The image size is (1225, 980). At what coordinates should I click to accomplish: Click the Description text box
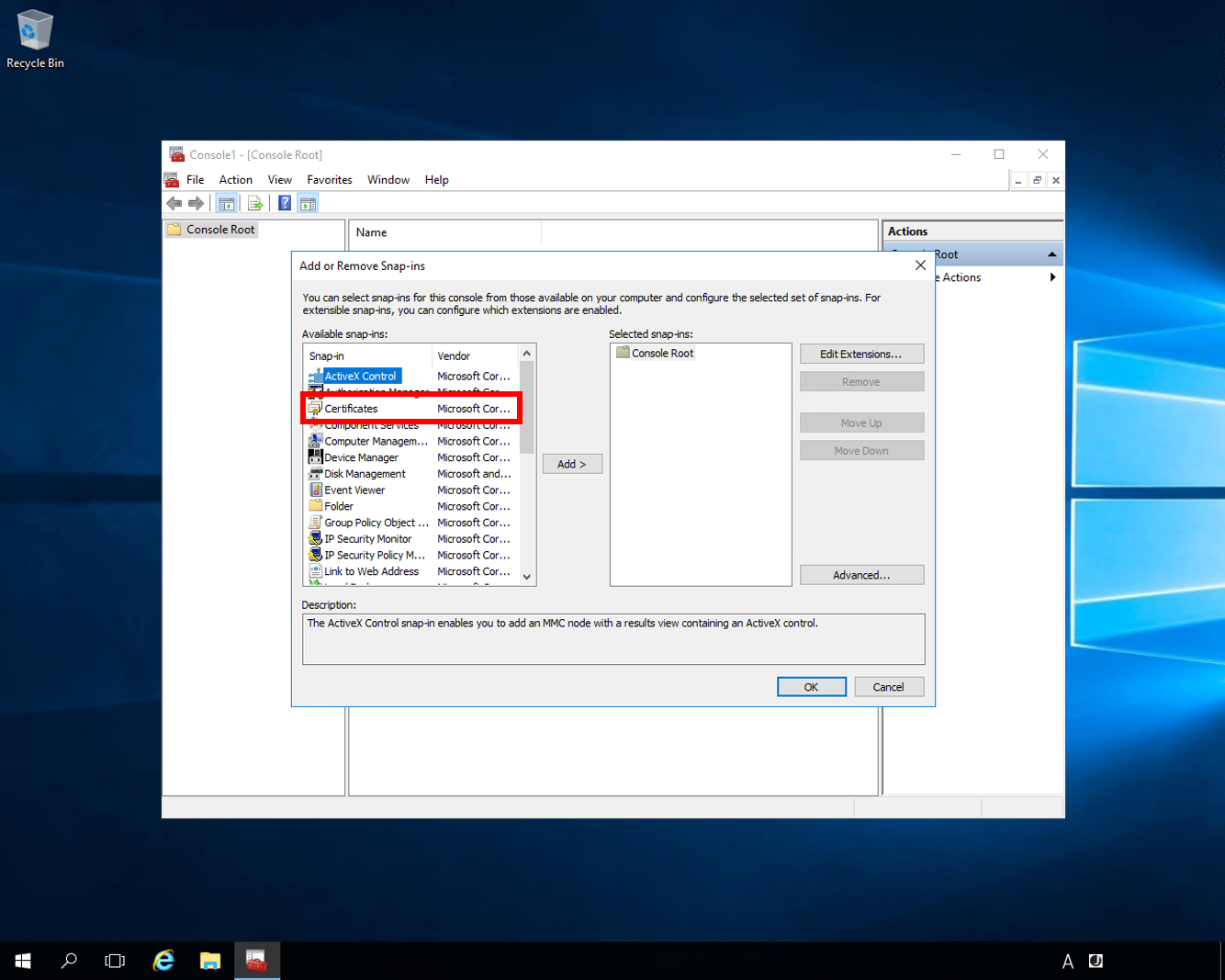613,639
